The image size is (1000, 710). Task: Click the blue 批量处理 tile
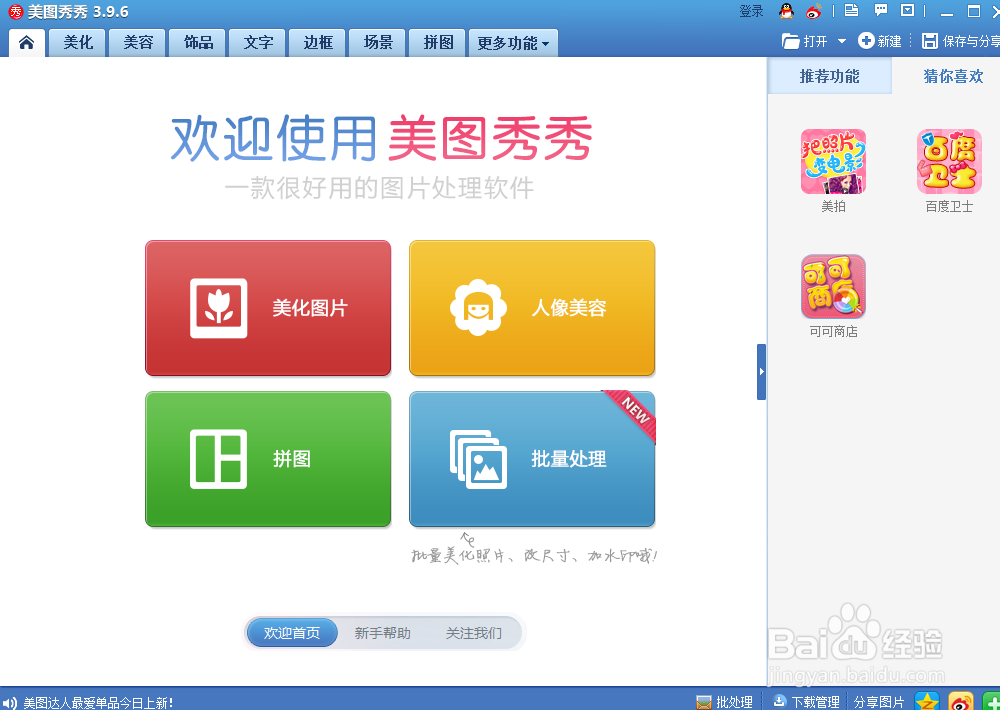532,459
